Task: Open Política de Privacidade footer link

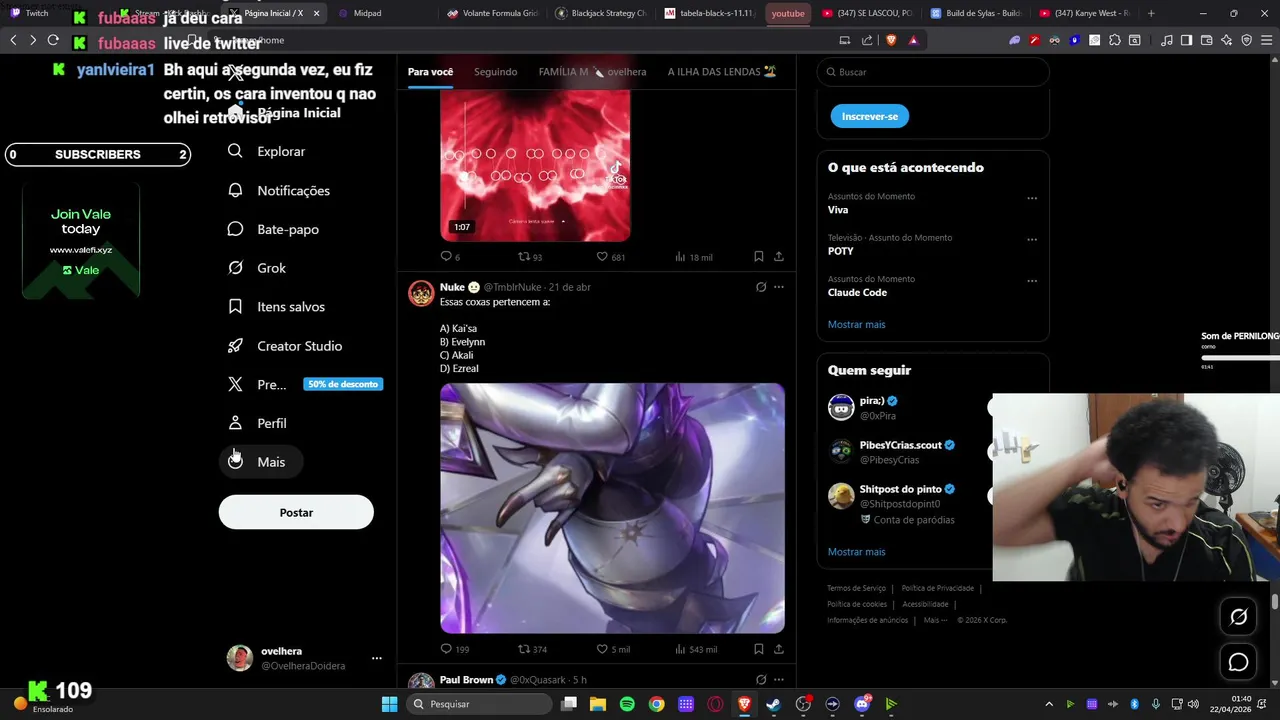Action: [x=937, y=588]
